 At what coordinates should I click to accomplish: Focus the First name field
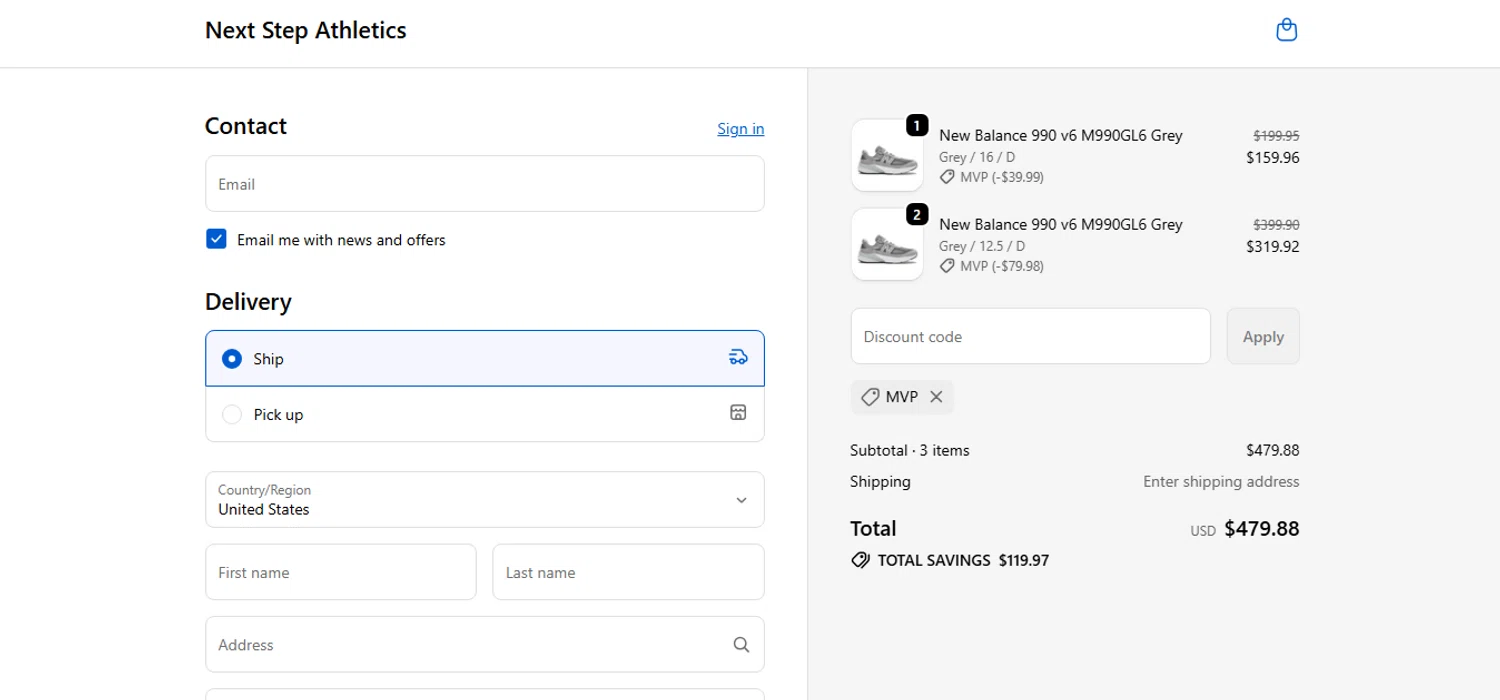pos(341,572)
